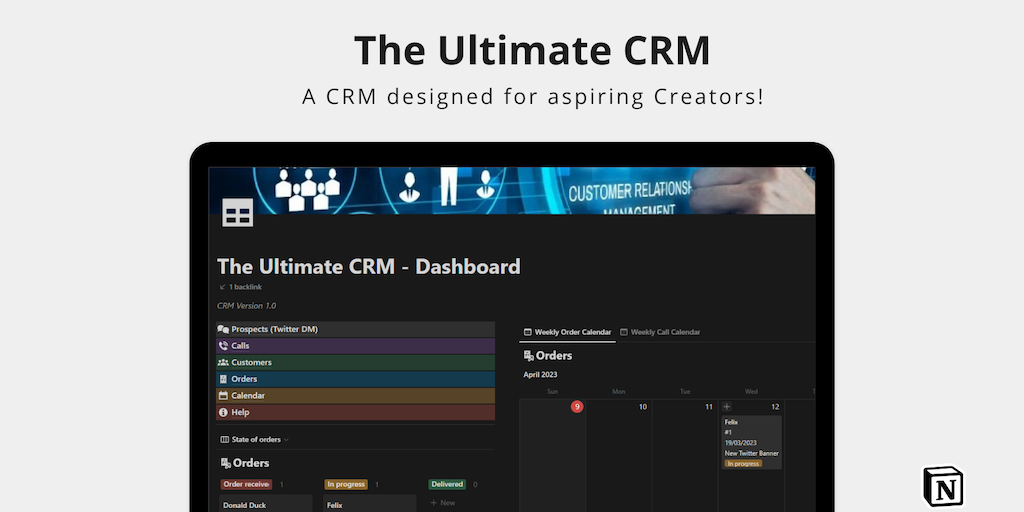Select the Order receive status tag
This screenshot has height=512, width=1024.
[246, 485]
